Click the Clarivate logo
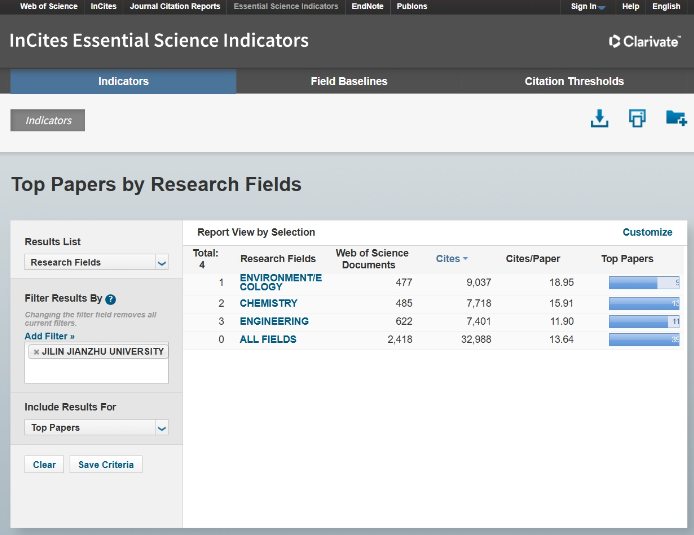 pyautogui.click(x=644, y=41)
